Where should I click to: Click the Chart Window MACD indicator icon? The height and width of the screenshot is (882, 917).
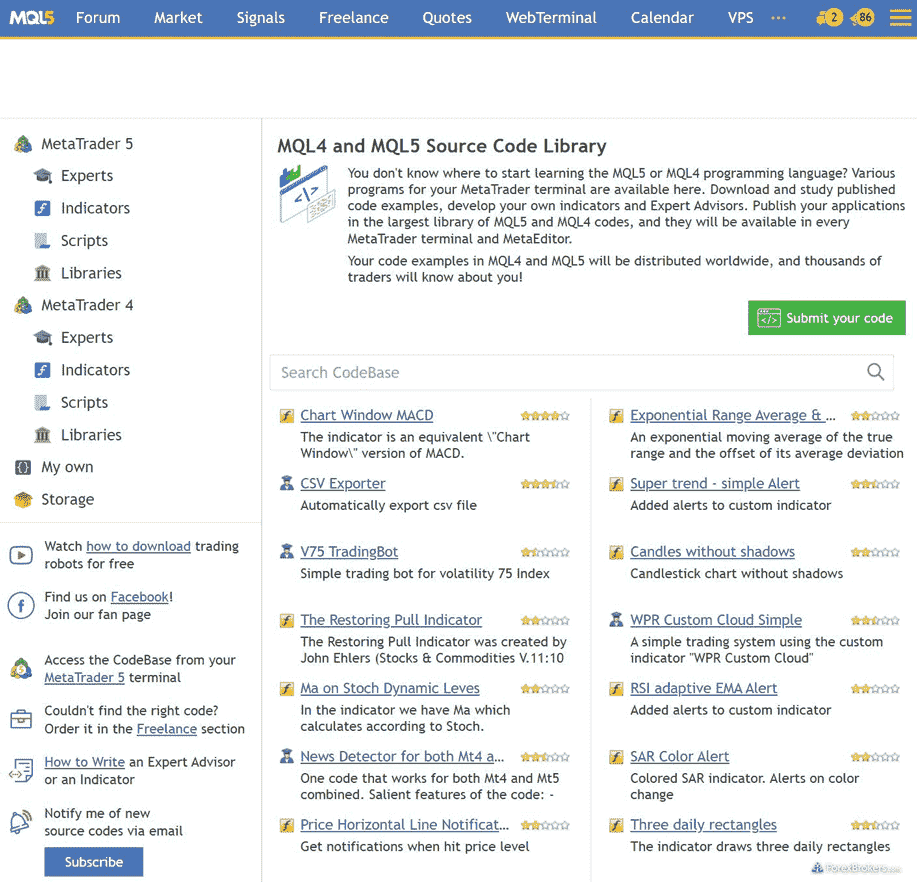pos(287,416)
